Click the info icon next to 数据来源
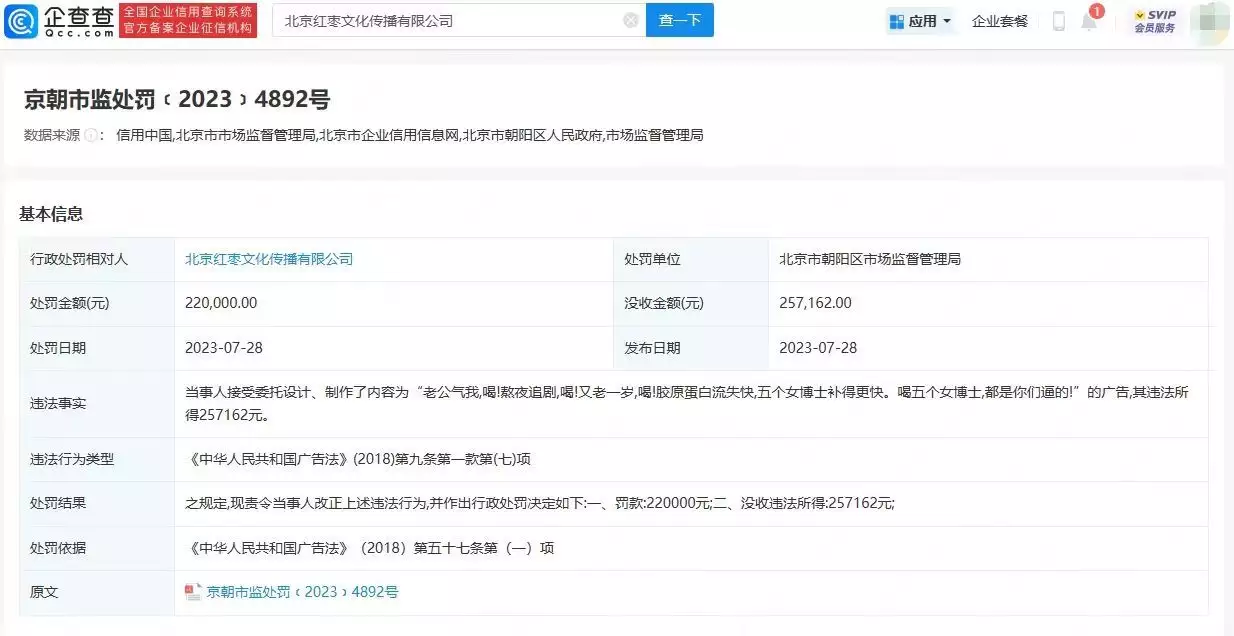 tap(91, 135)
